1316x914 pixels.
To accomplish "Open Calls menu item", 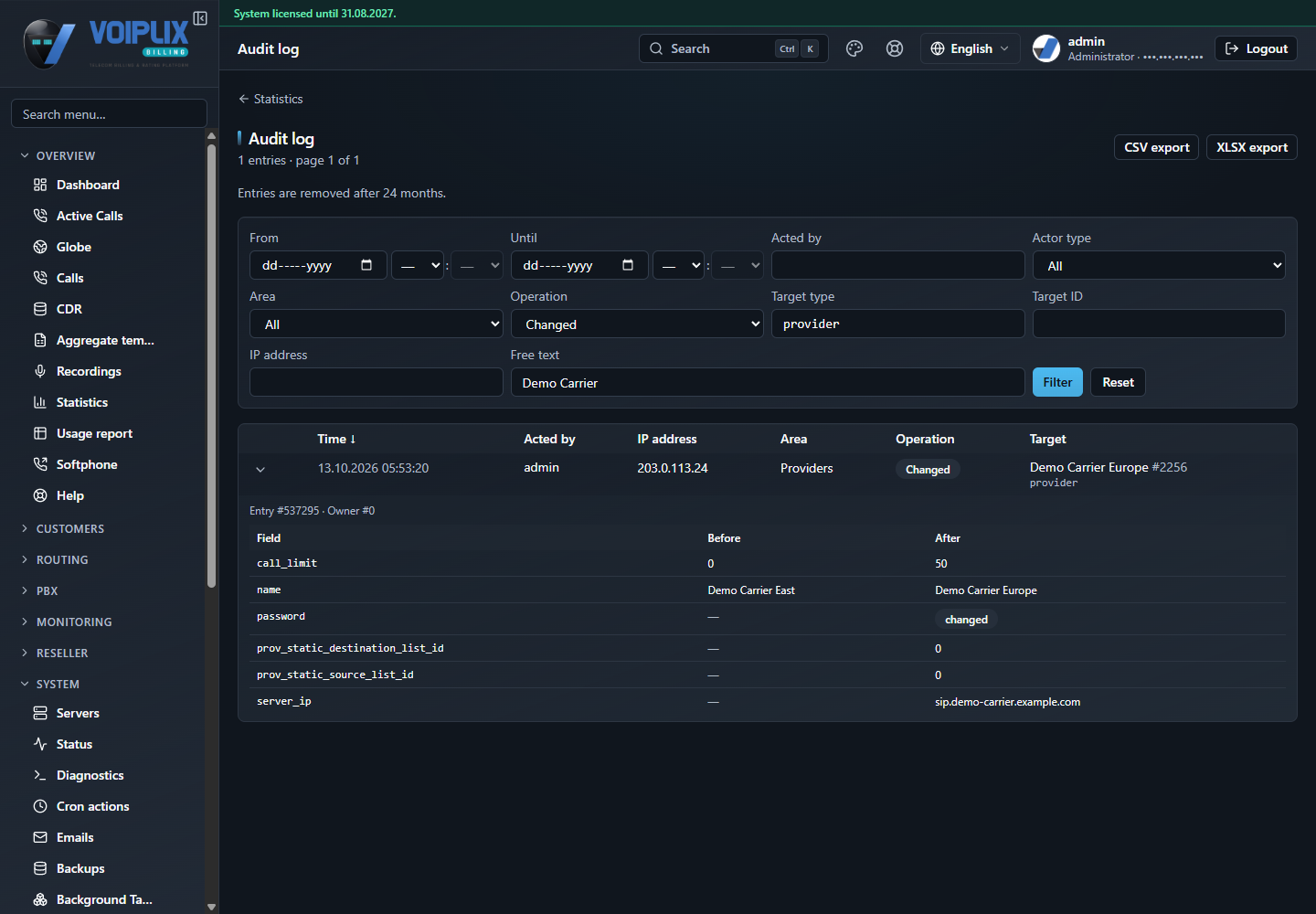I will click(x=69, y=278).
